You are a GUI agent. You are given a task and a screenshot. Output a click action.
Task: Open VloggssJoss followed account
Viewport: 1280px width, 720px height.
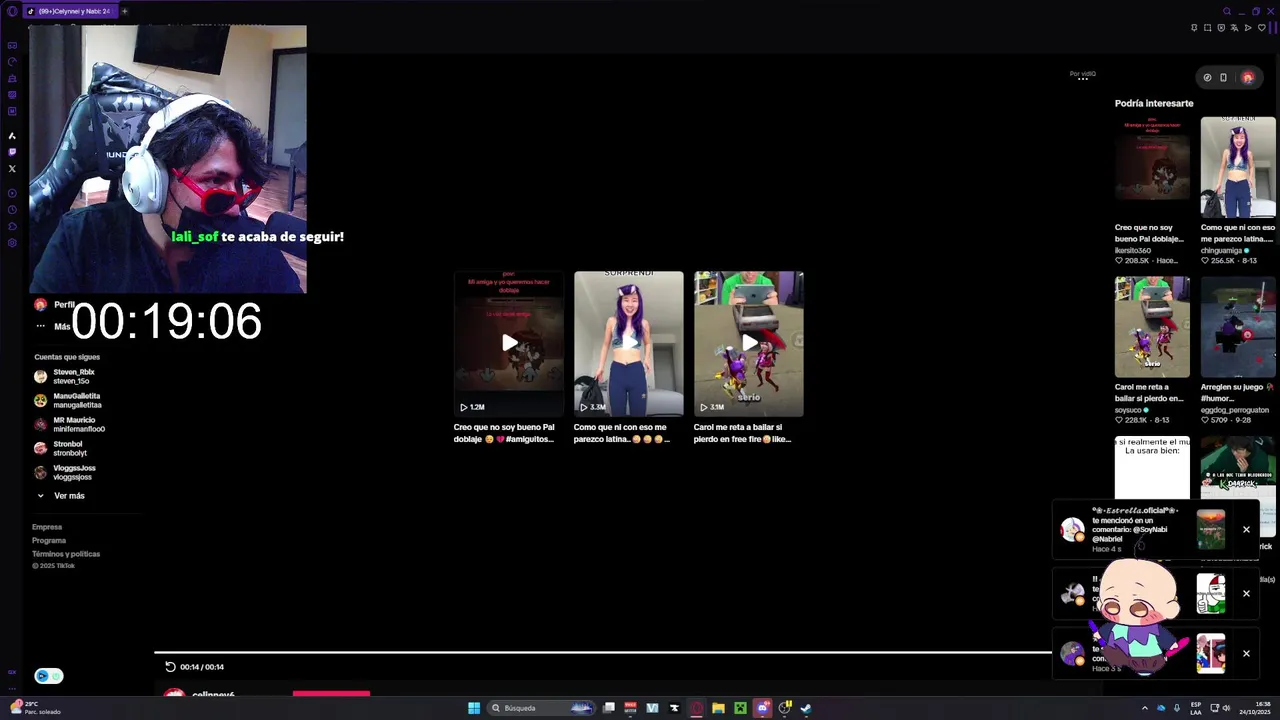[73, 472]
